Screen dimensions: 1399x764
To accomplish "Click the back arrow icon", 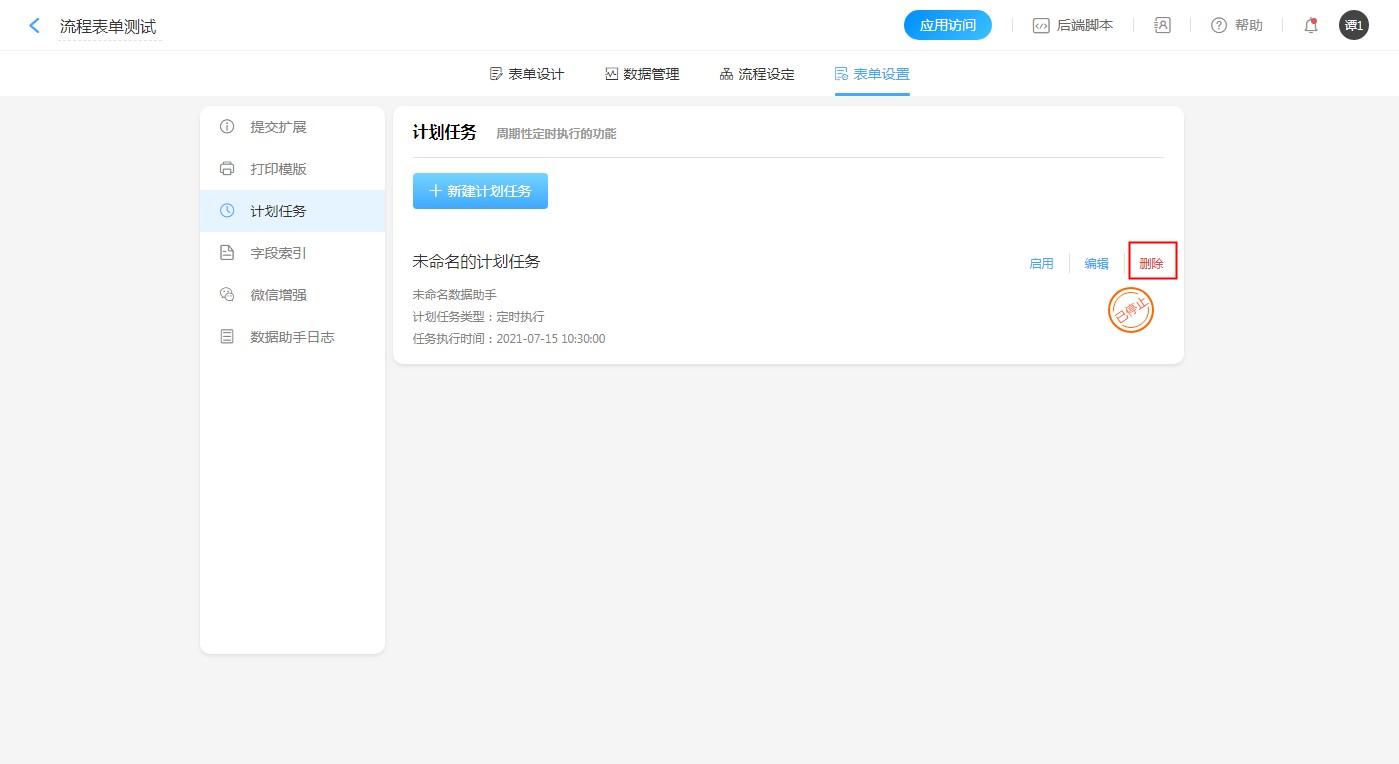I will pos(35,26).
